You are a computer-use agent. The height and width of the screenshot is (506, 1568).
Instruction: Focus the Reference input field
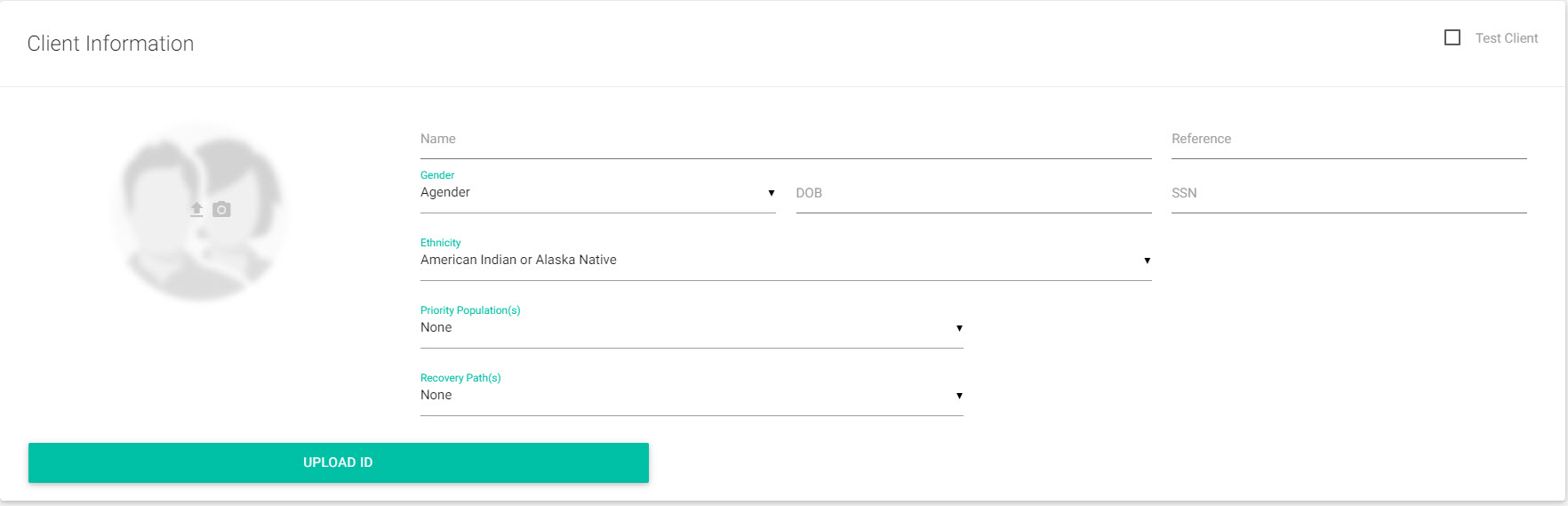click(x=1349, y=140)
